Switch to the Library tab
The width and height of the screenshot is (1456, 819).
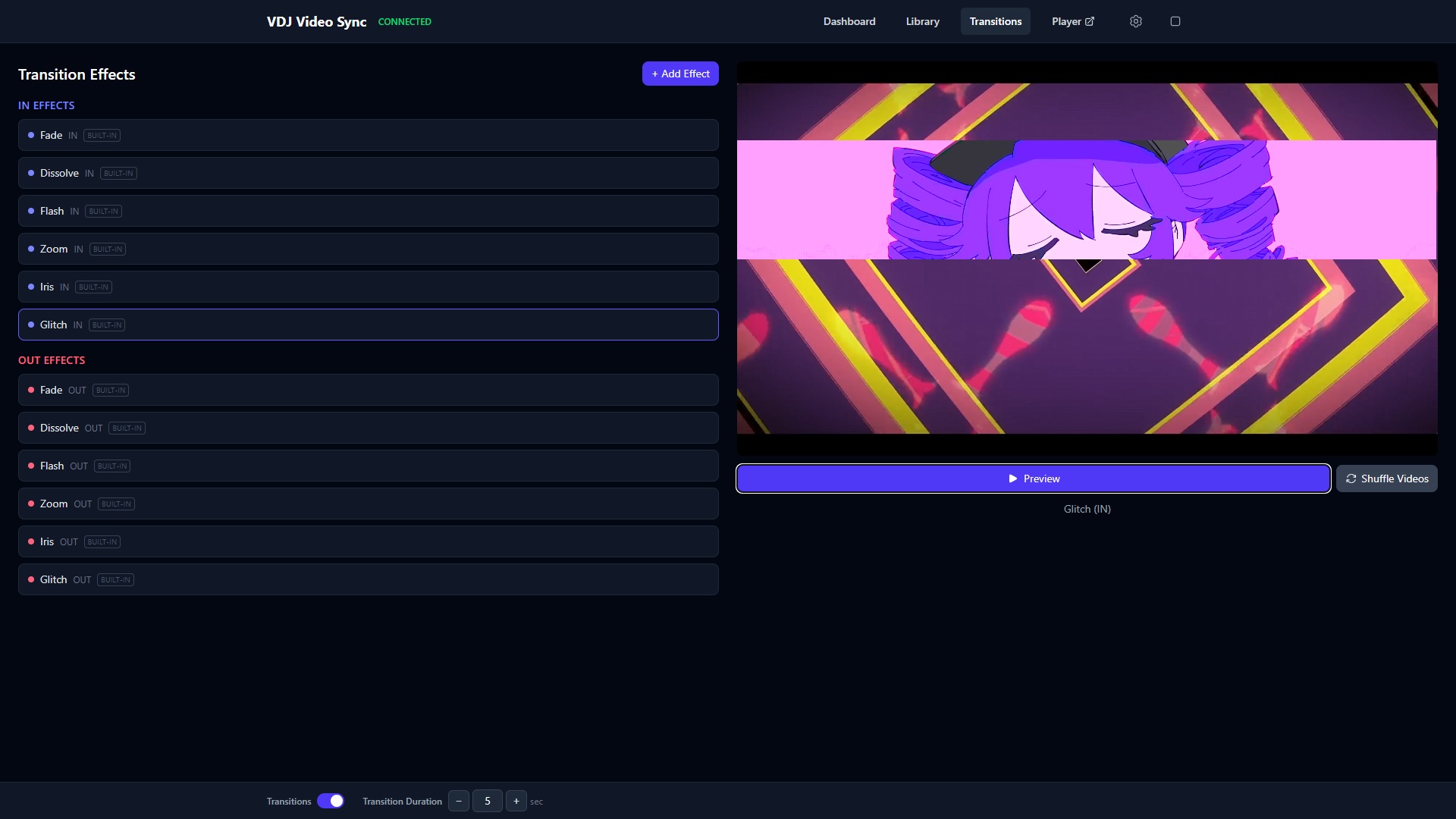(922, 21)
